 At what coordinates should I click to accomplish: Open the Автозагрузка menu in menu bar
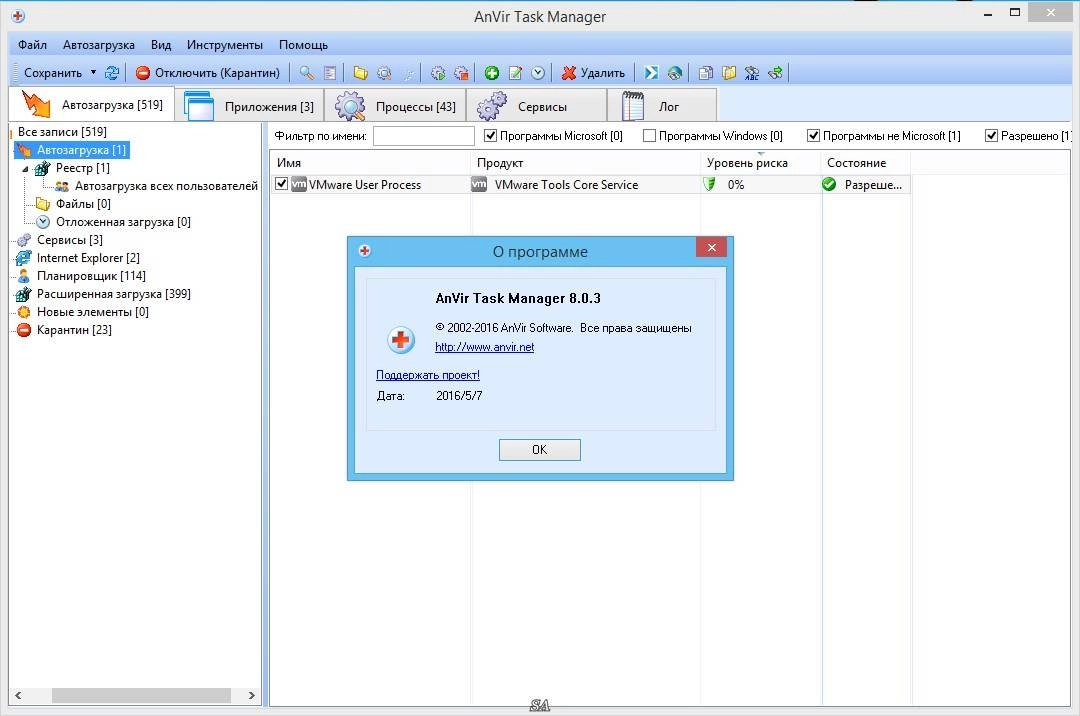98,45
